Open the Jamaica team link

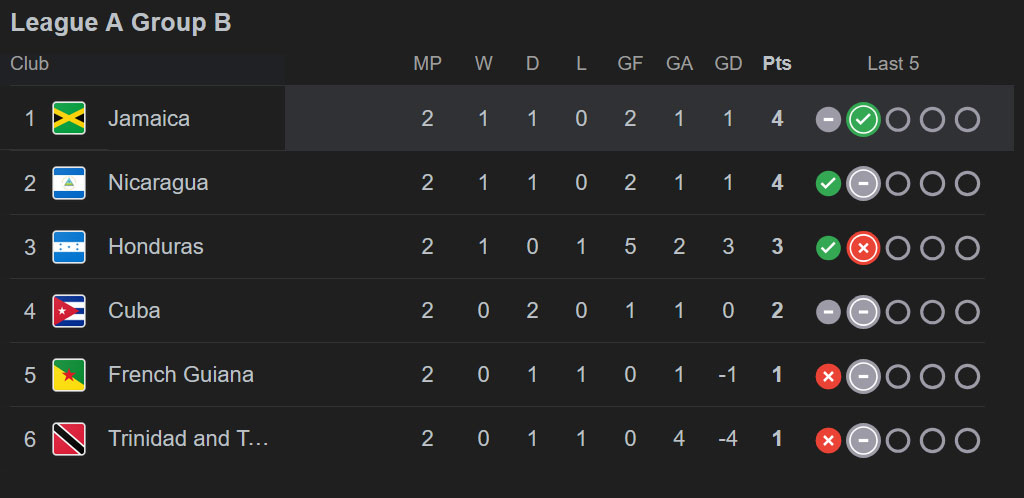149,118
